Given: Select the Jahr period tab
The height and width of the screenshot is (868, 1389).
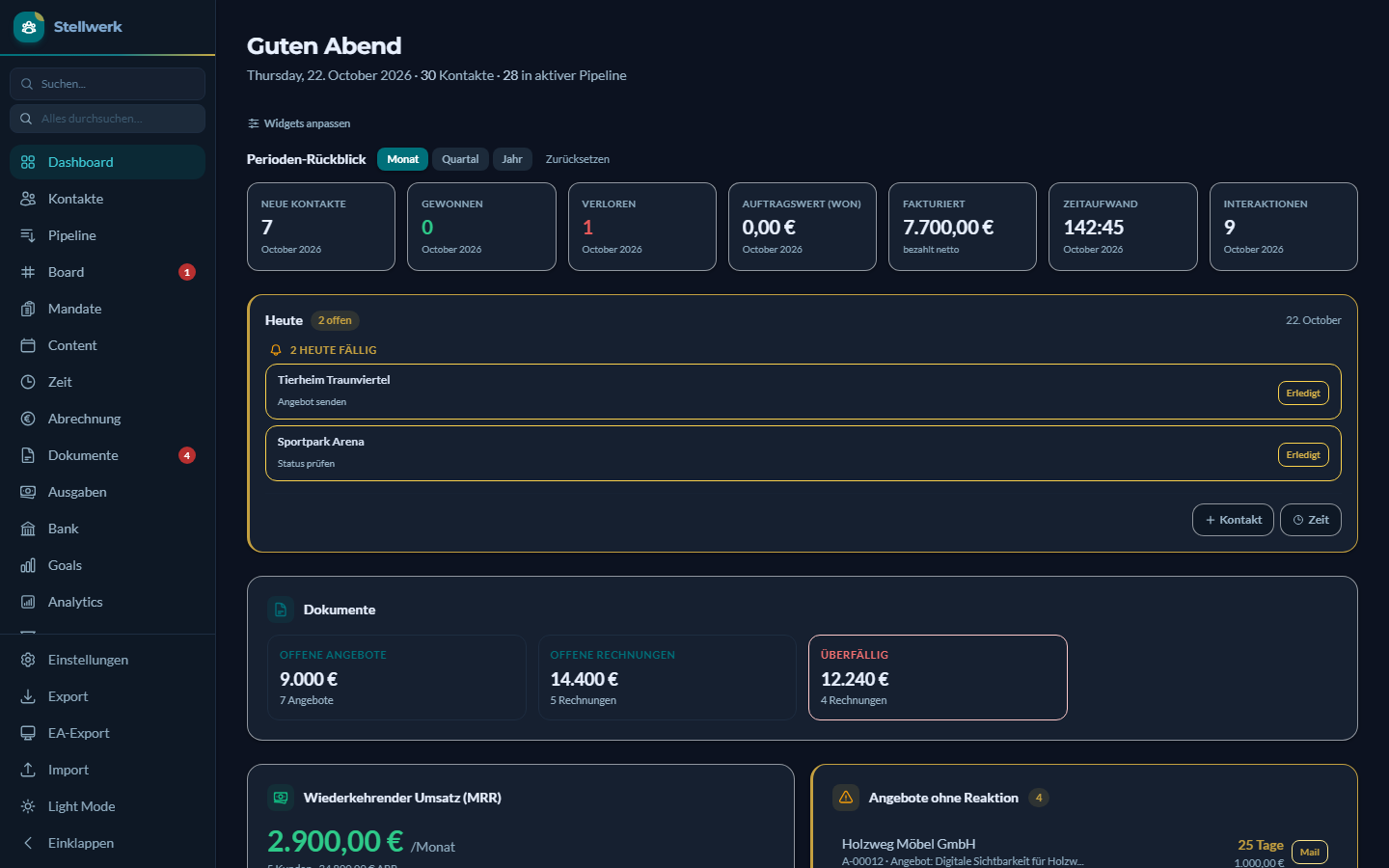Looking at the screenshot, I should pyautogui.click(x=512, y=159).
